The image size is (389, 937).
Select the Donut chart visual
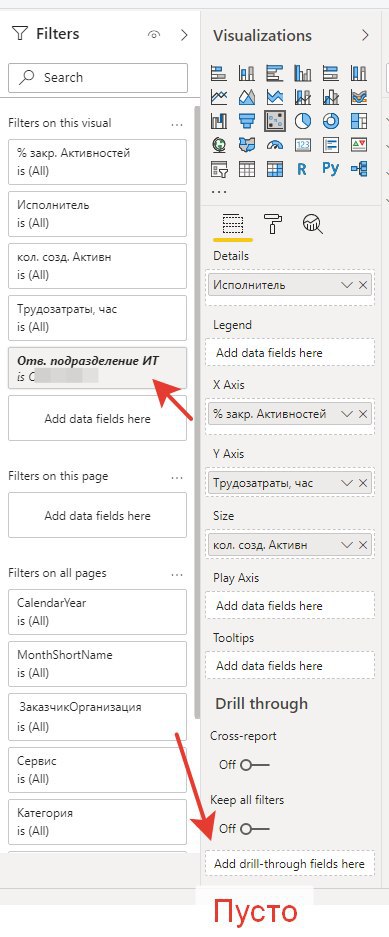[330, 121]
